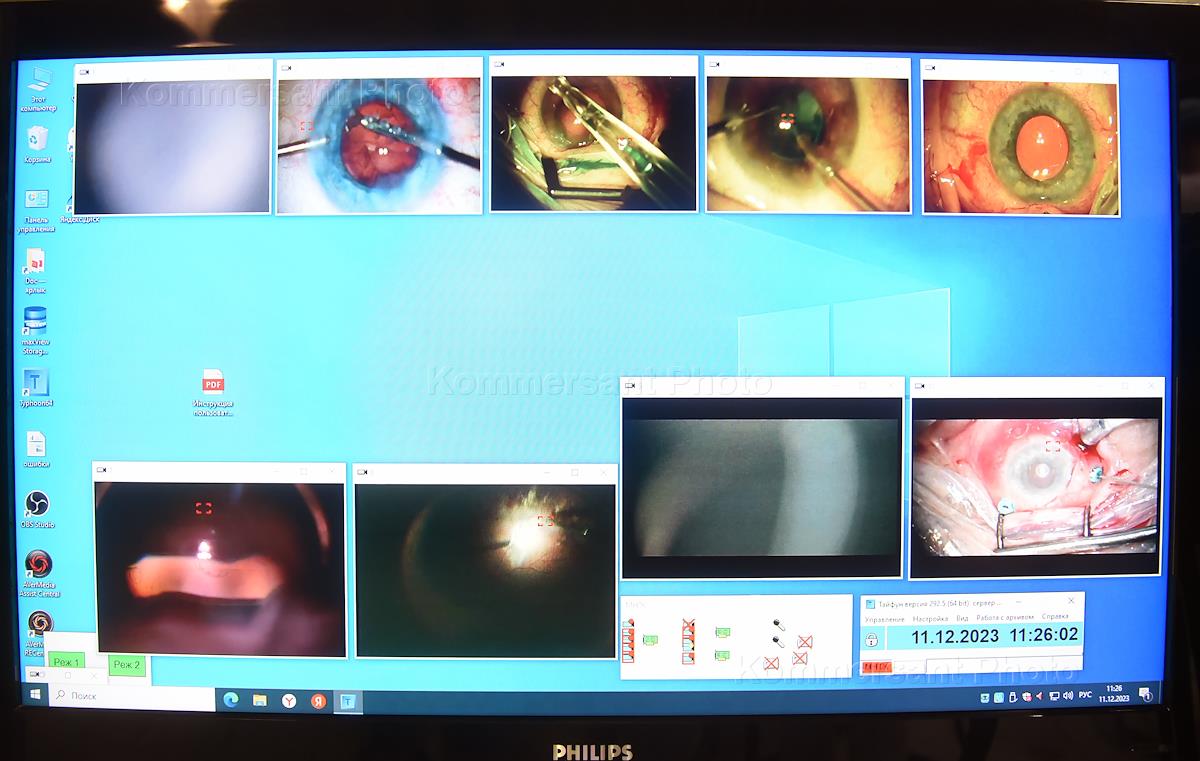The height and width of the screenshot is (761, 1200).
Task: Click the padlock icon in Тайфун window
Action: click(871, 639)
